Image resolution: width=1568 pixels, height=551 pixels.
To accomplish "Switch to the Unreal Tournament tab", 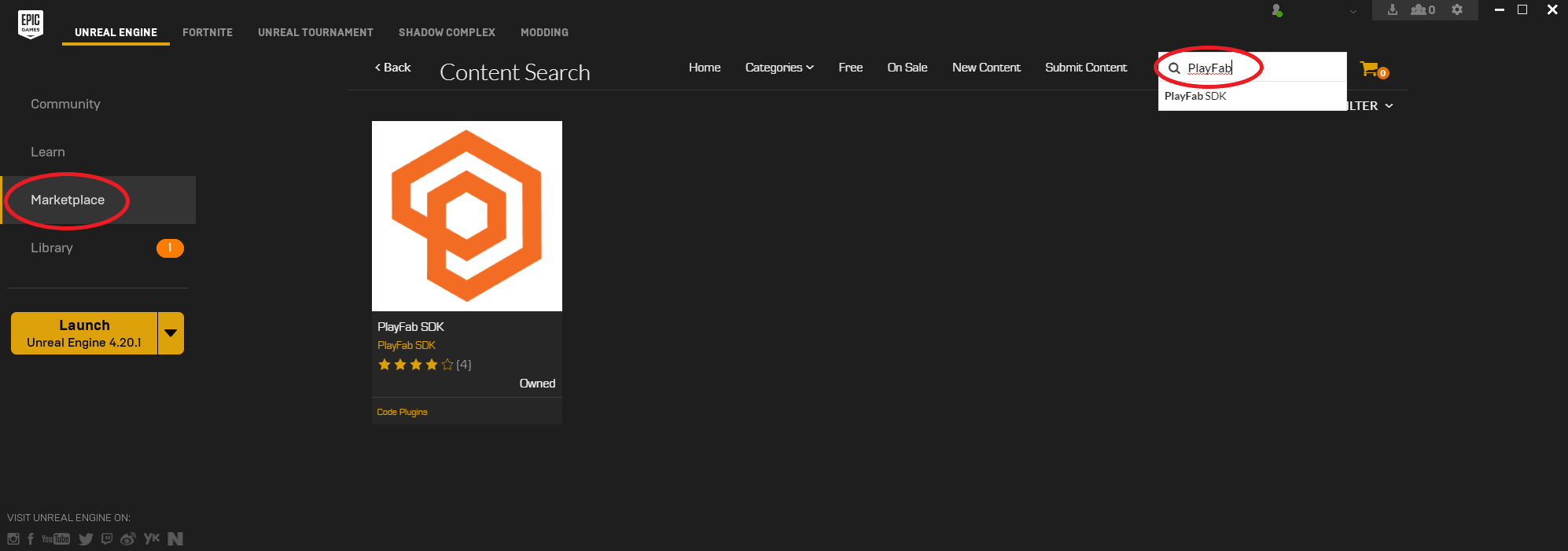I will 315,32.
